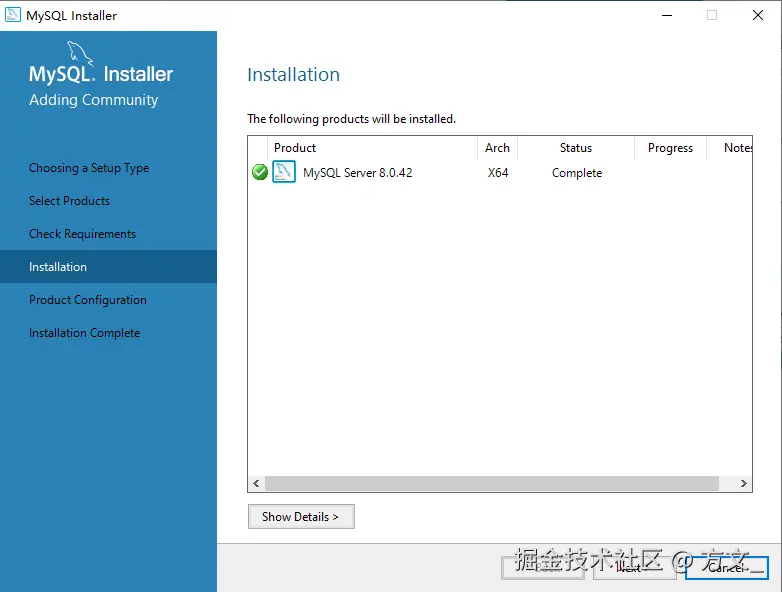Go to Installation Complete step
The height and width of the screenshot is (592, 782).
(x=84, y=333)
